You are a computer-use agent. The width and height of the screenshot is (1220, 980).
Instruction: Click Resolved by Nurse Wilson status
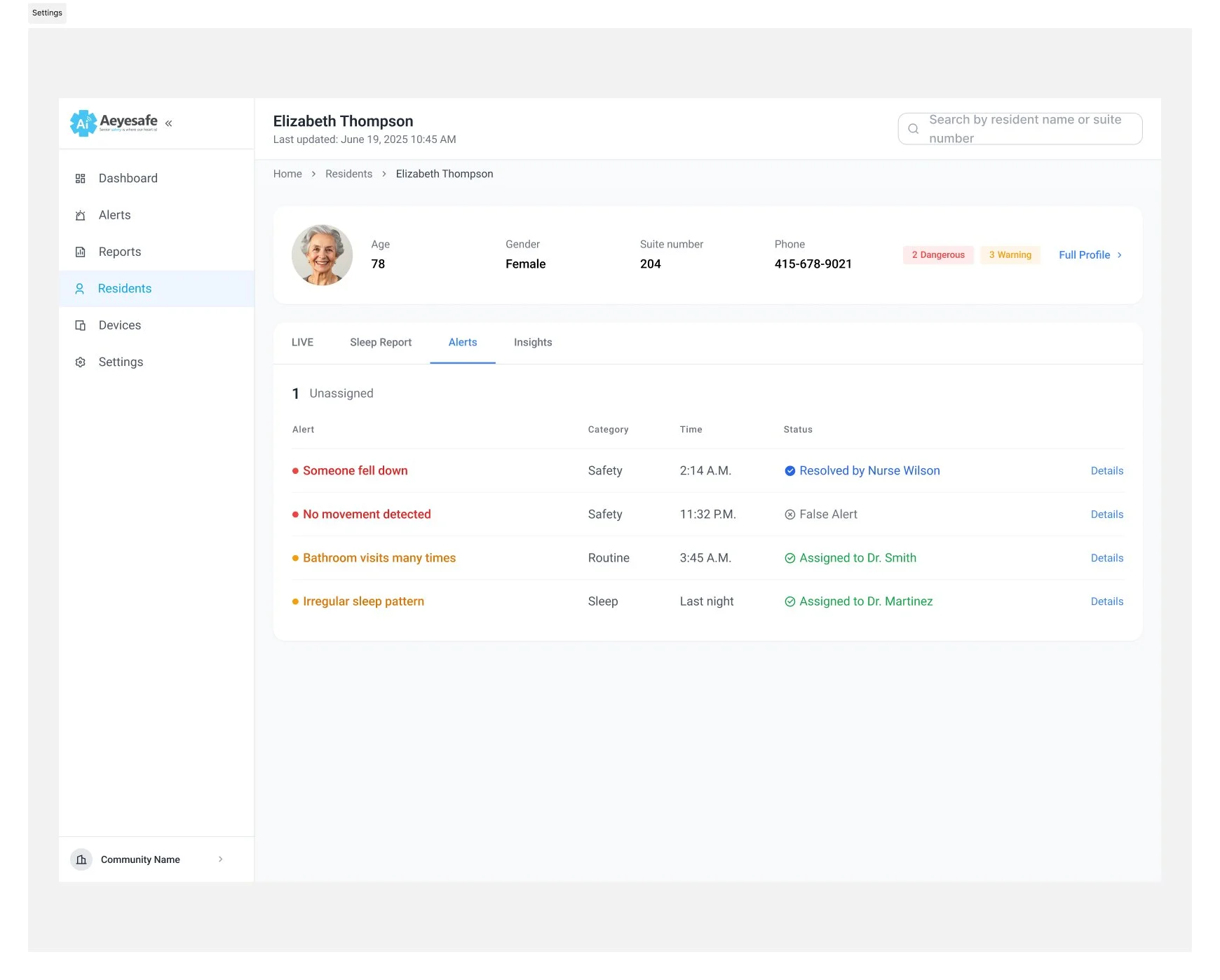[869, 471]
